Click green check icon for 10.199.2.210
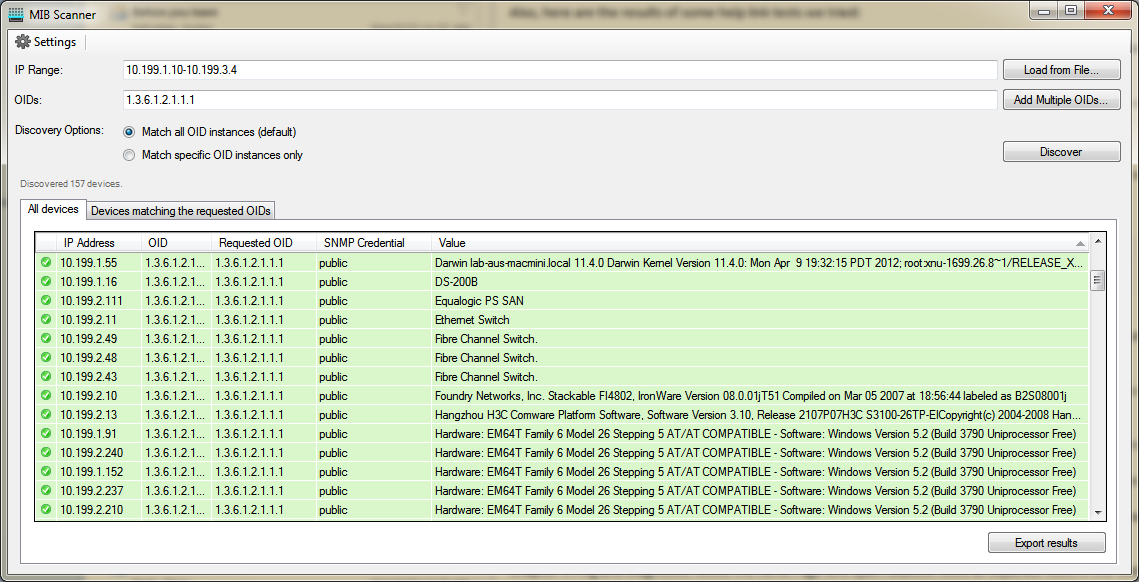This screenshot has height=582, width=1139. pyautogui.click(x=46, y=510)
